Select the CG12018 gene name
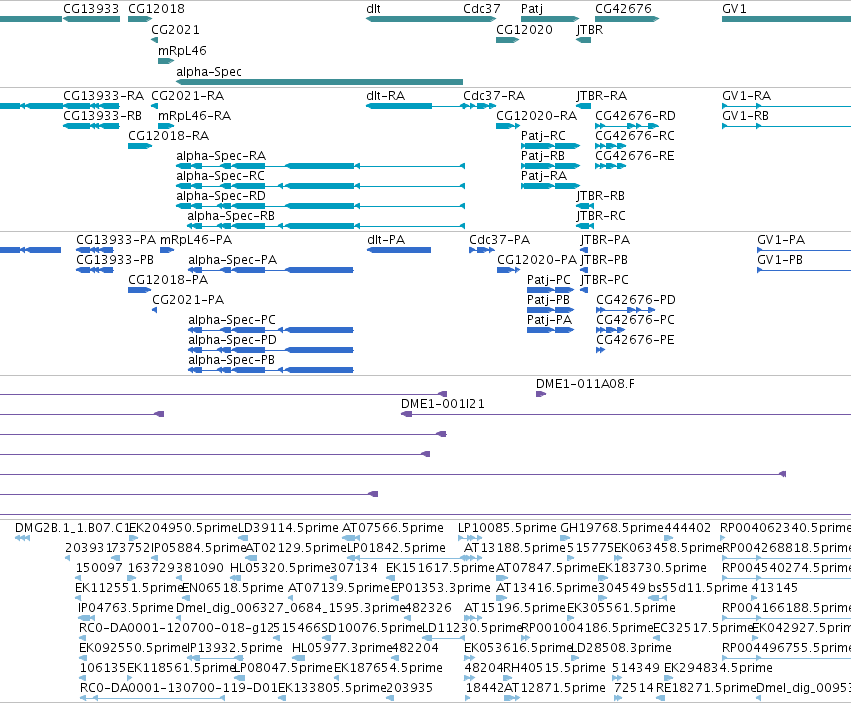 (156, 9)
